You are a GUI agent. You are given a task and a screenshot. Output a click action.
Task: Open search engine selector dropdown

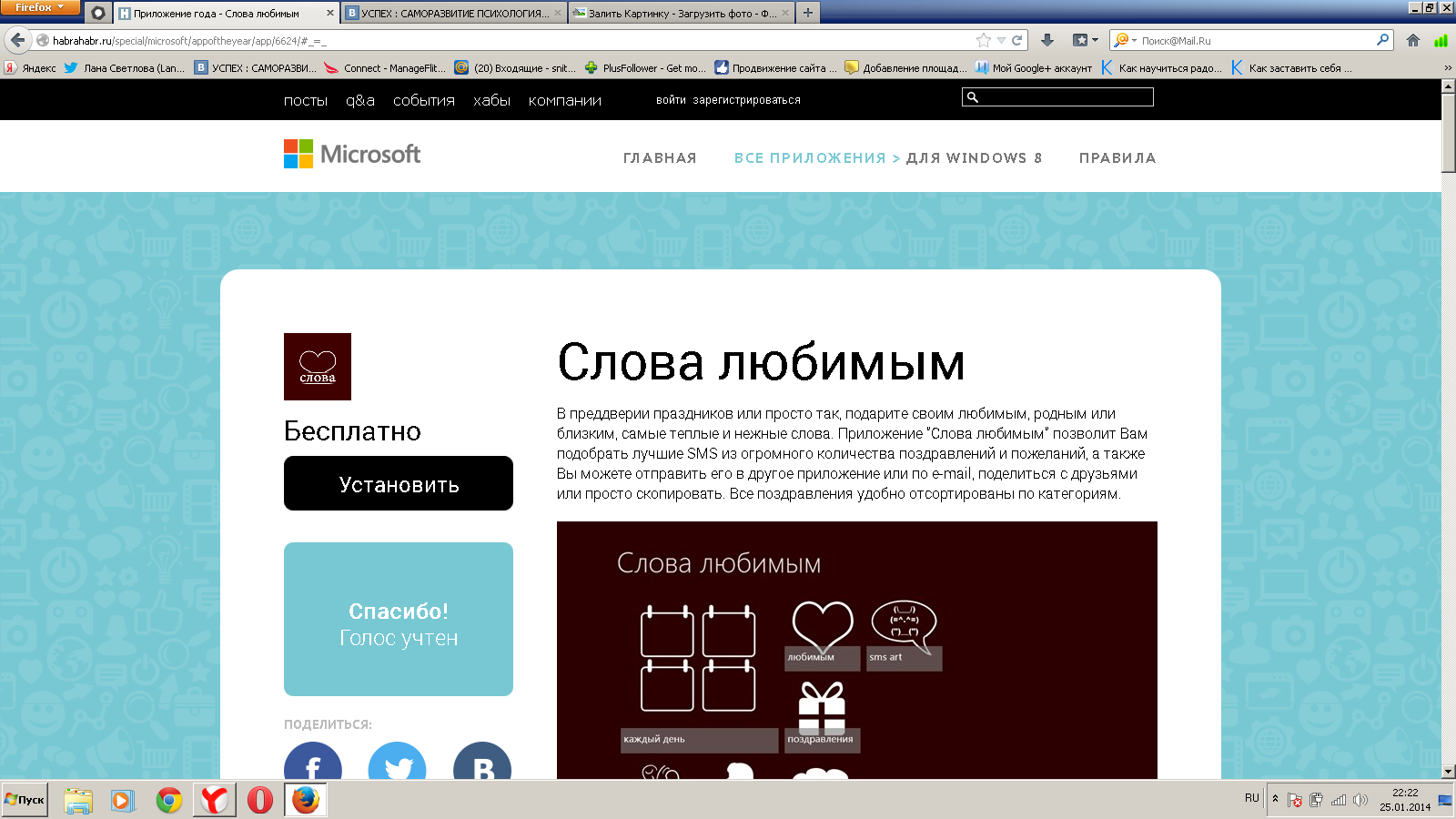(1126, 40)
